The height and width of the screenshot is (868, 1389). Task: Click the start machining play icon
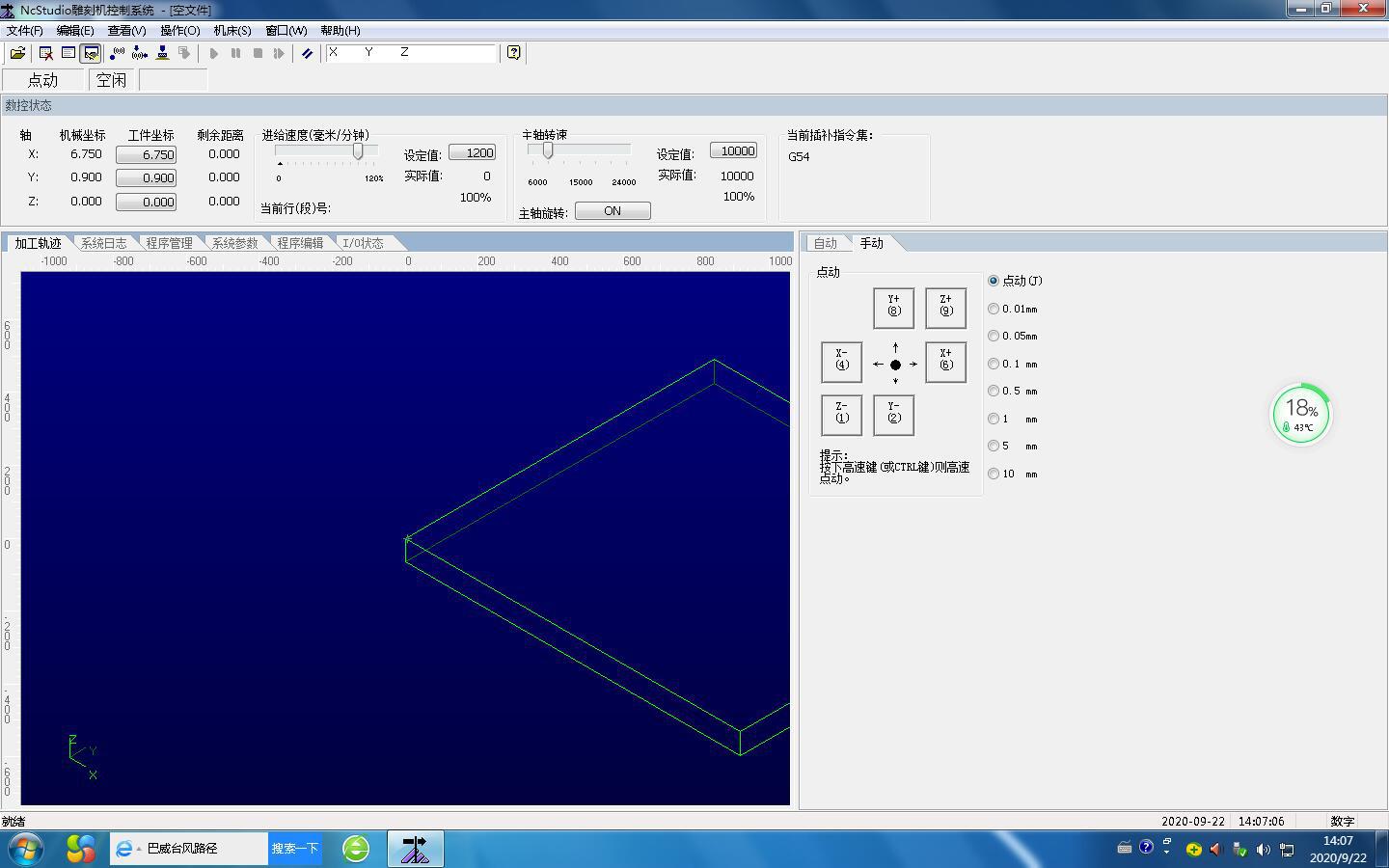(214, 53)
